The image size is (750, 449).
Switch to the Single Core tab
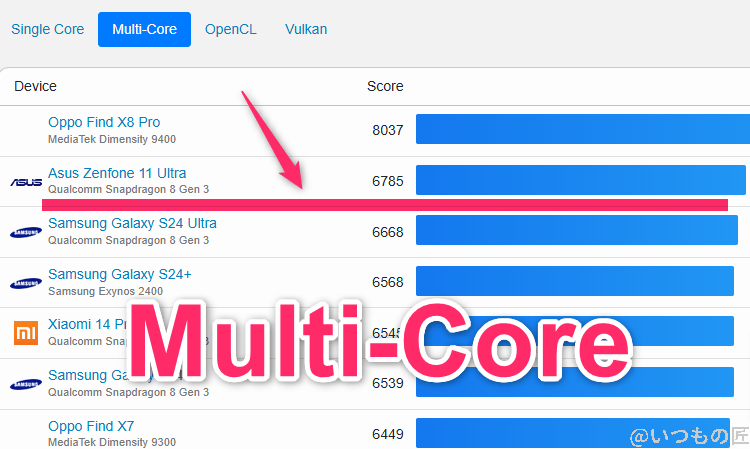click(x=47, y=29)
